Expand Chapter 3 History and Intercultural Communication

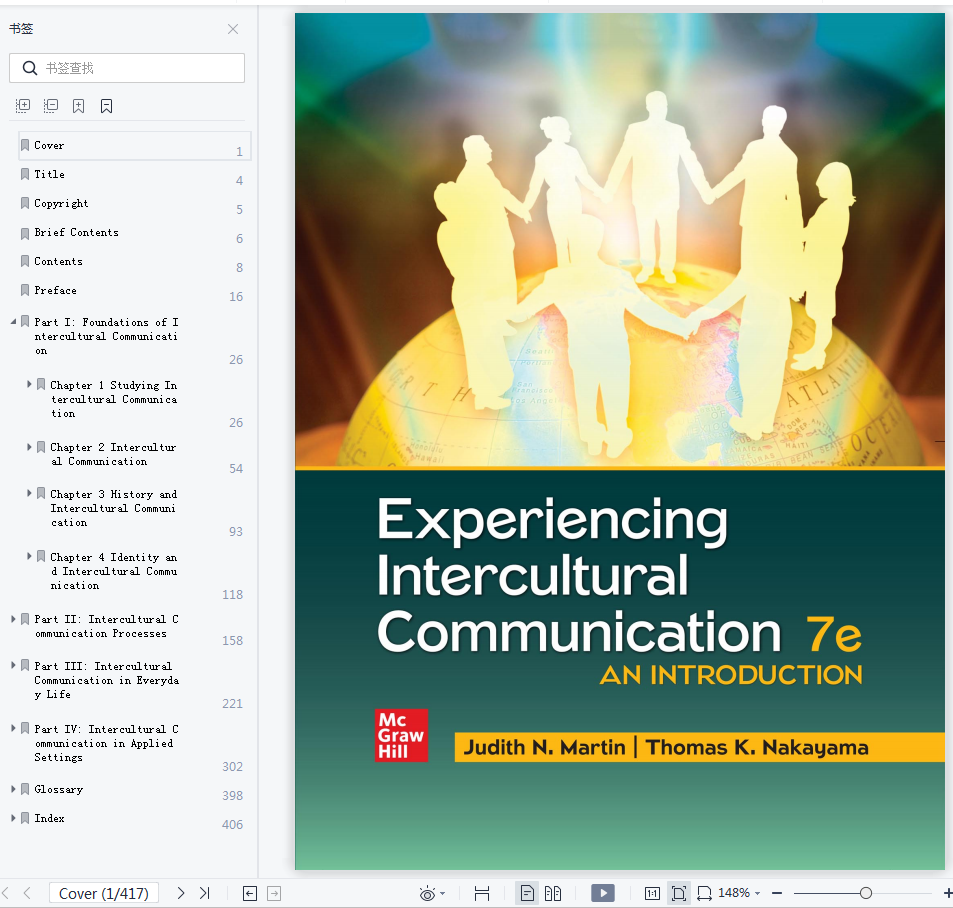point(29,494)
